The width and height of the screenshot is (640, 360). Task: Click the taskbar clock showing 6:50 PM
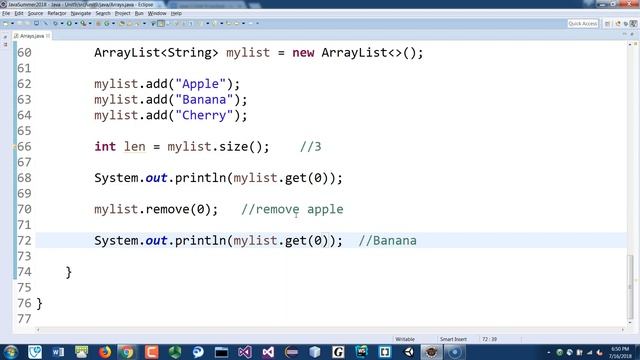(620, 352)
